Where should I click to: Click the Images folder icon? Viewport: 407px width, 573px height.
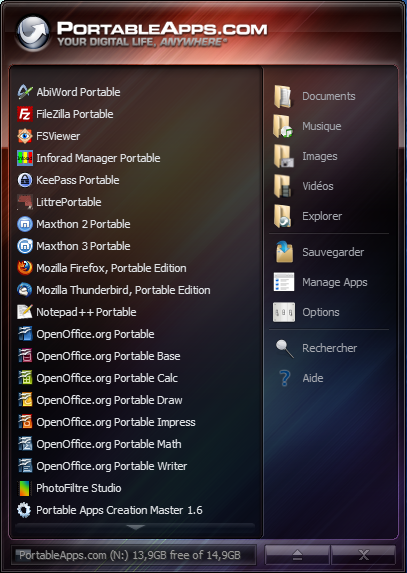coord(284,156)
